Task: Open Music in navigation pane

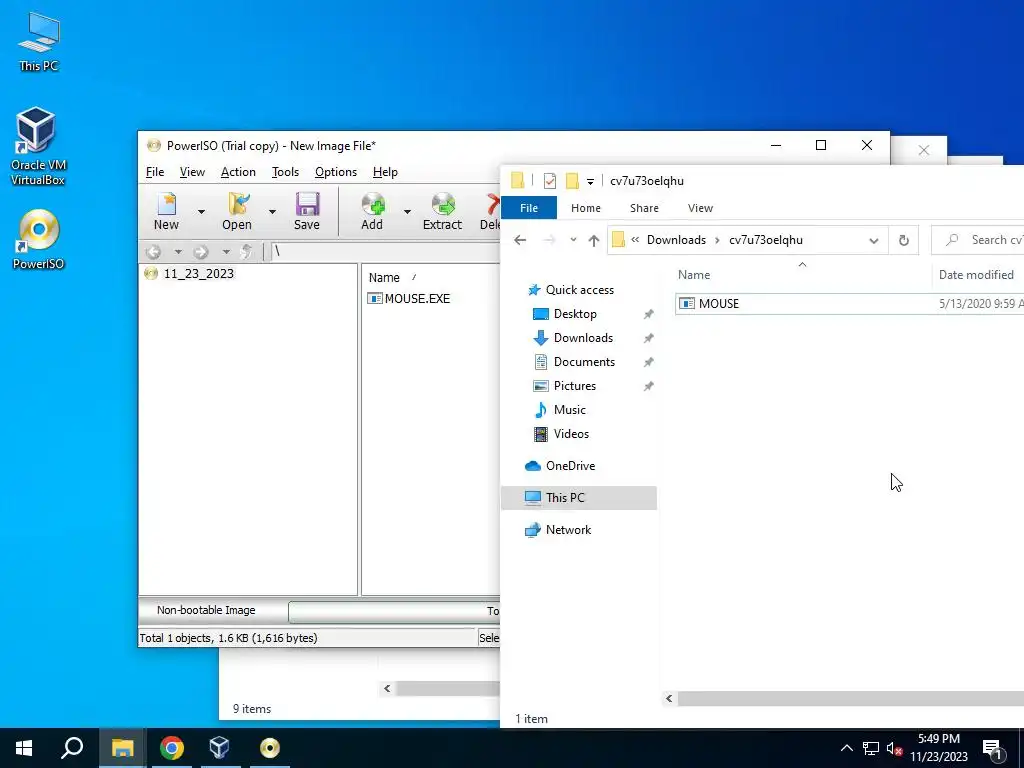Action: pos(569,410)
